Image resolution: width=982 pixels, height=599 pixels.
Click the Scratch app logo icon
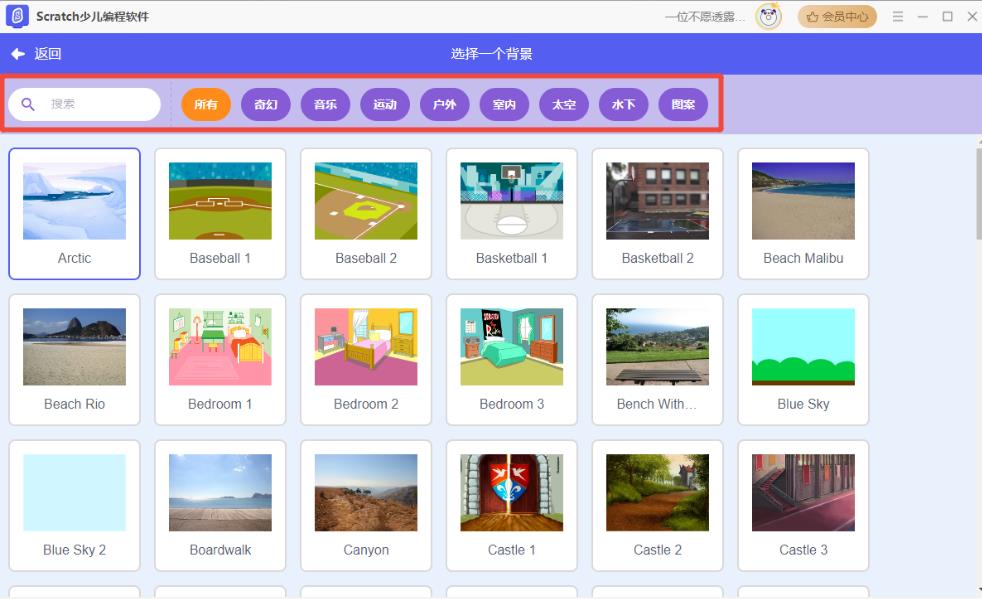pos(17,16)
